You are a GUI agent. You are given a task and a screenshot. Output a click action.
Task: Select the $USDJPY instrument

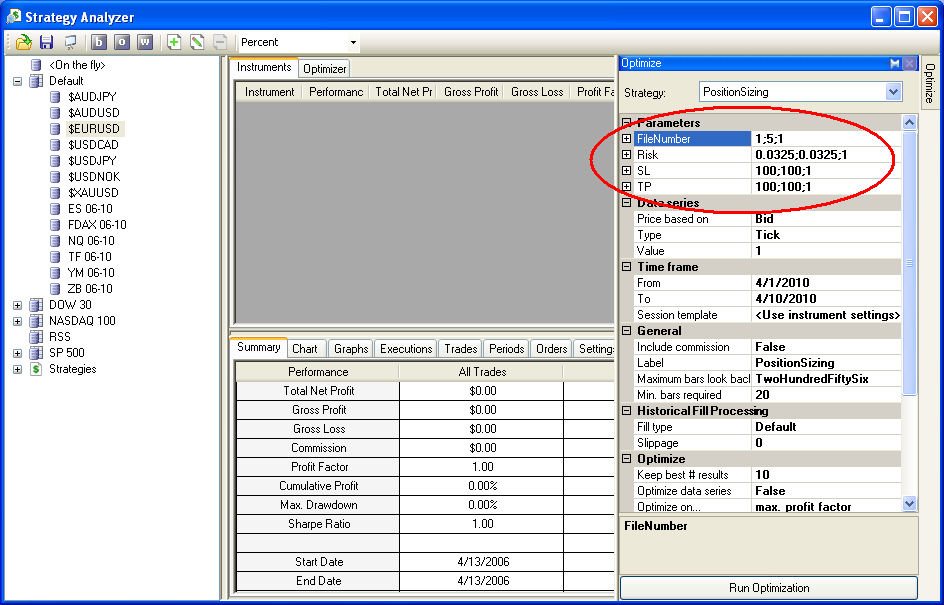click(92, 161)
